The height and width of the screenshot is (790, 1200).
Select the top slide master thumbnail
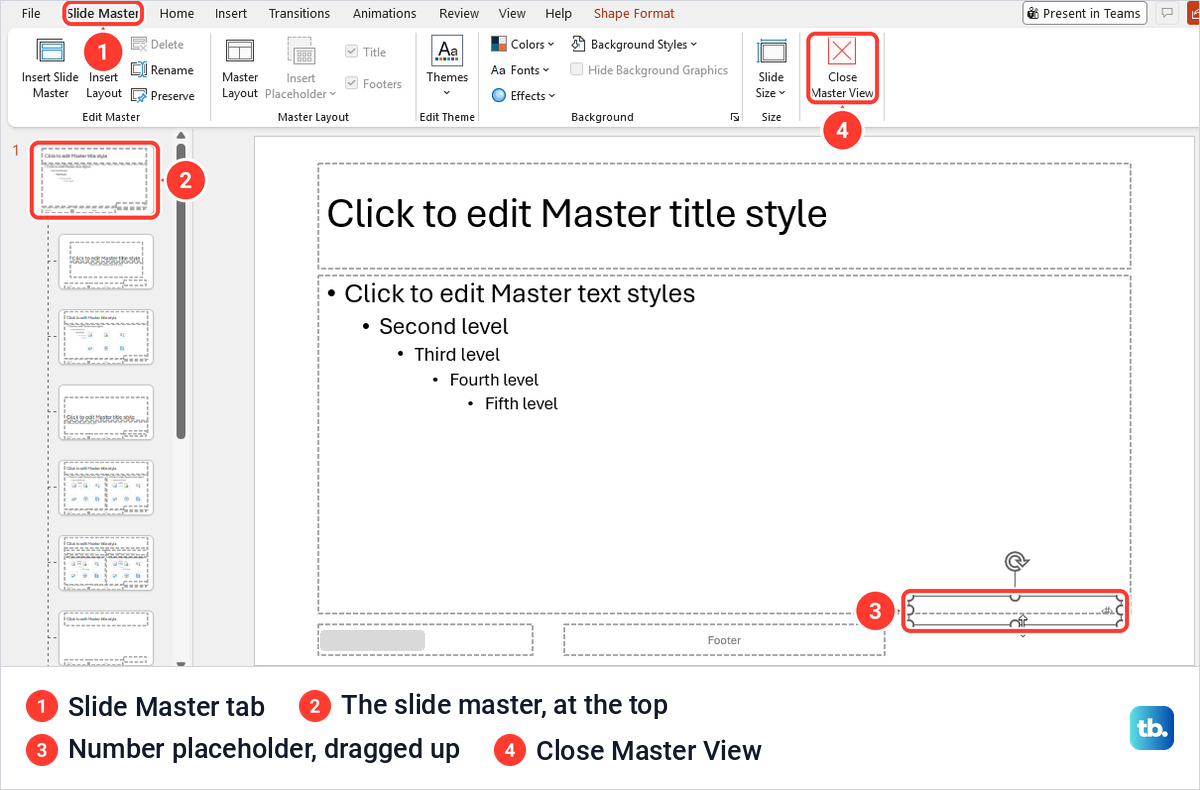point(95,179)
